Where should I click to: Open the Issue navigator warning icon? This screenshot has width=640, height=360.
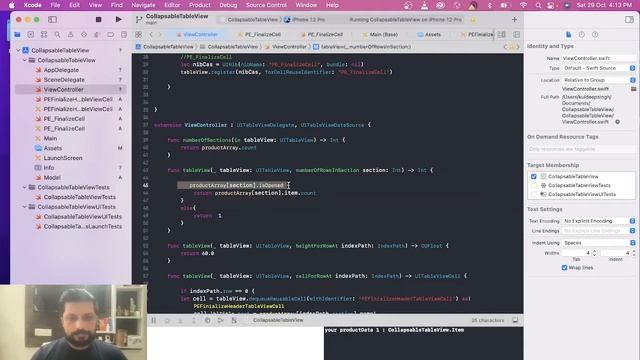pyautogui.click(x=71, y=35)
